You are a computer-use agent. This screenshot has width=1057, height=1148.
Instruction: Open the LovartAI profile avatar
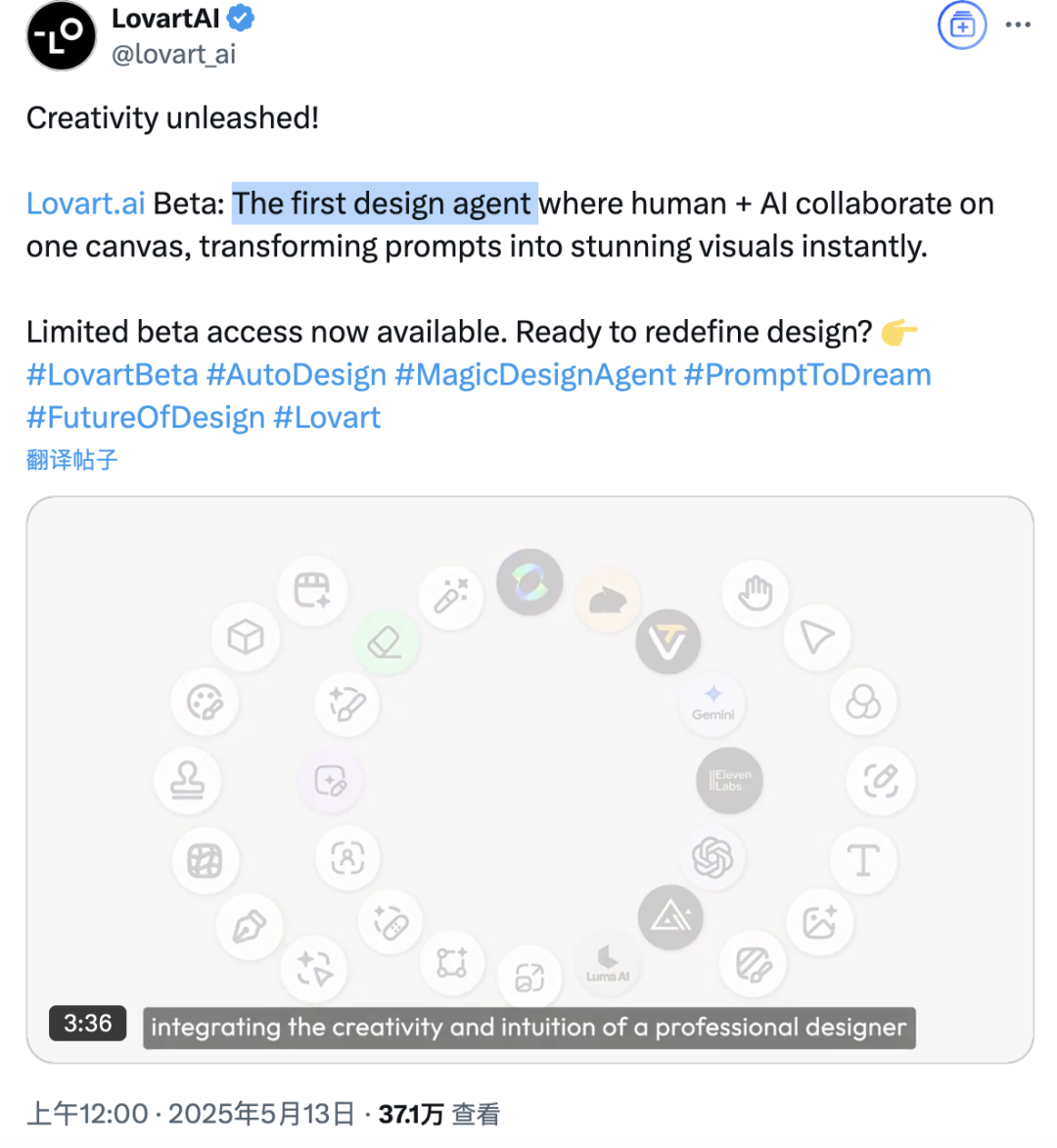point(62,36)
